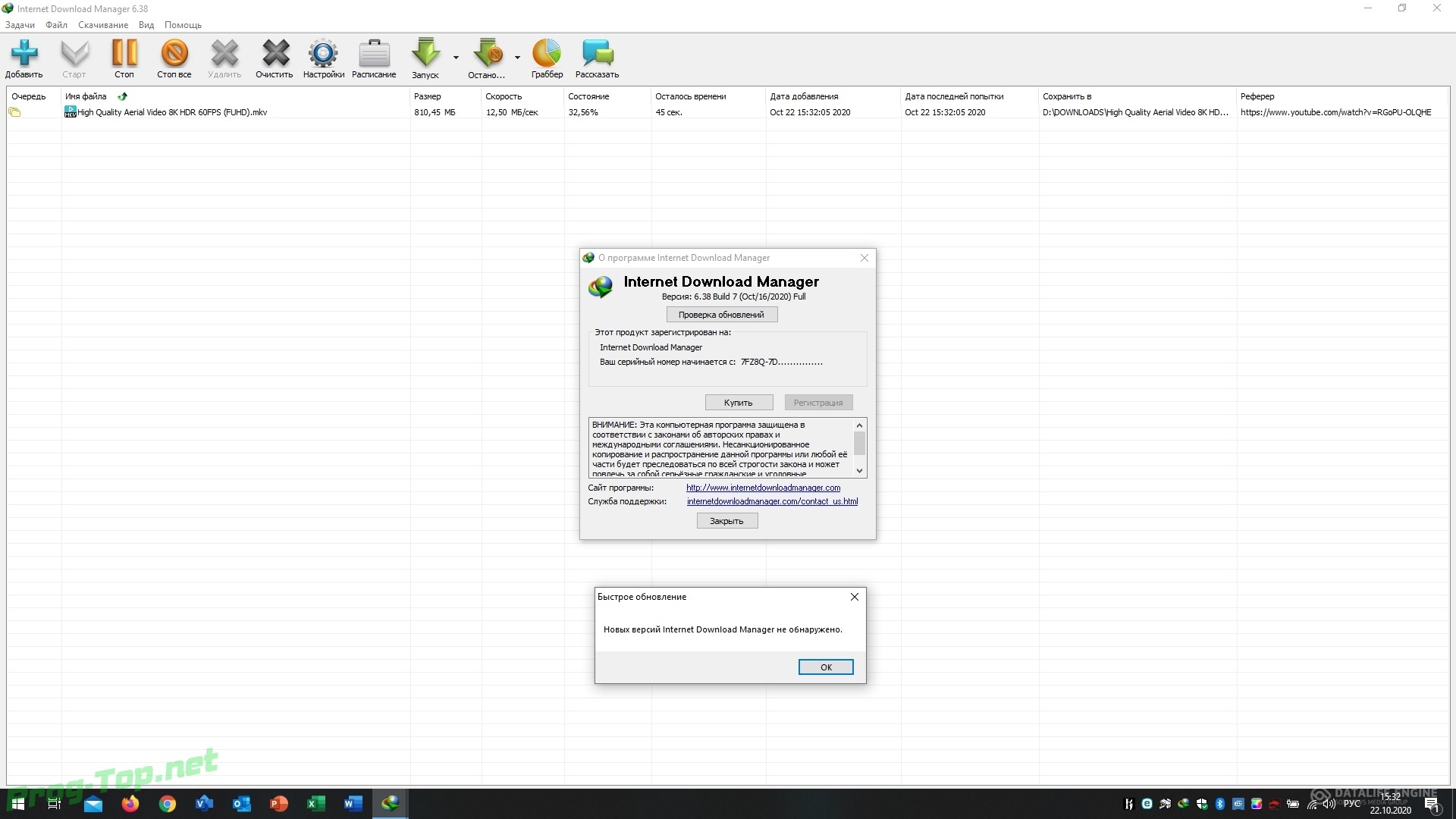Open the contact_us.html support link

click(772, 501)
